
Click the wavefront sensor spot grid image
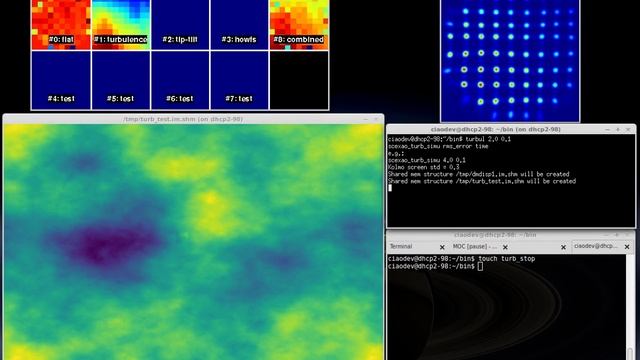coord(510,60)
